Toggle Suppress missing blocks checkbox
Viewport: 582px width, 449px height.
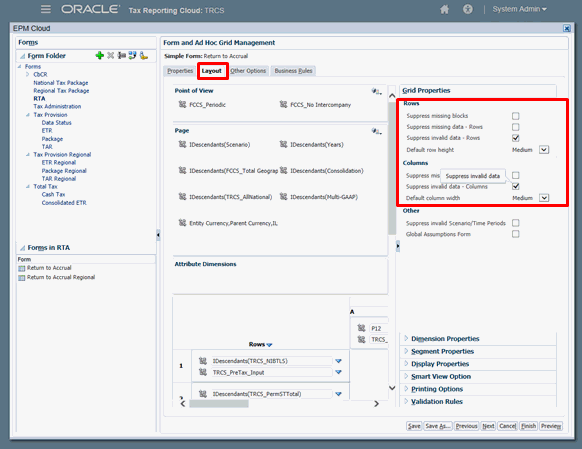point(516,116)
